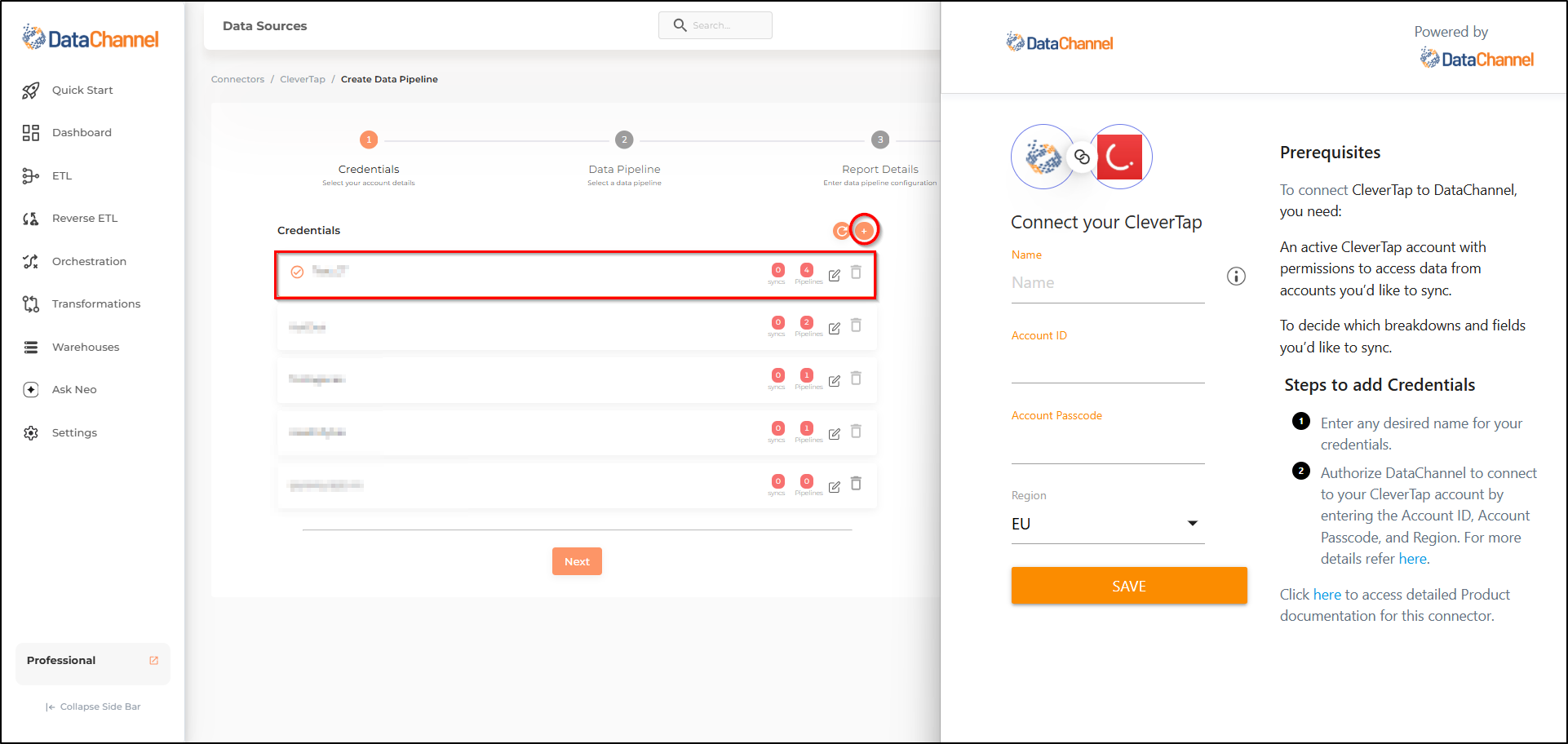The height and width of the screenshot is (744, 1568).
Task: Open Warehouses icon in sidebar
Action: (x=31, y=348)
